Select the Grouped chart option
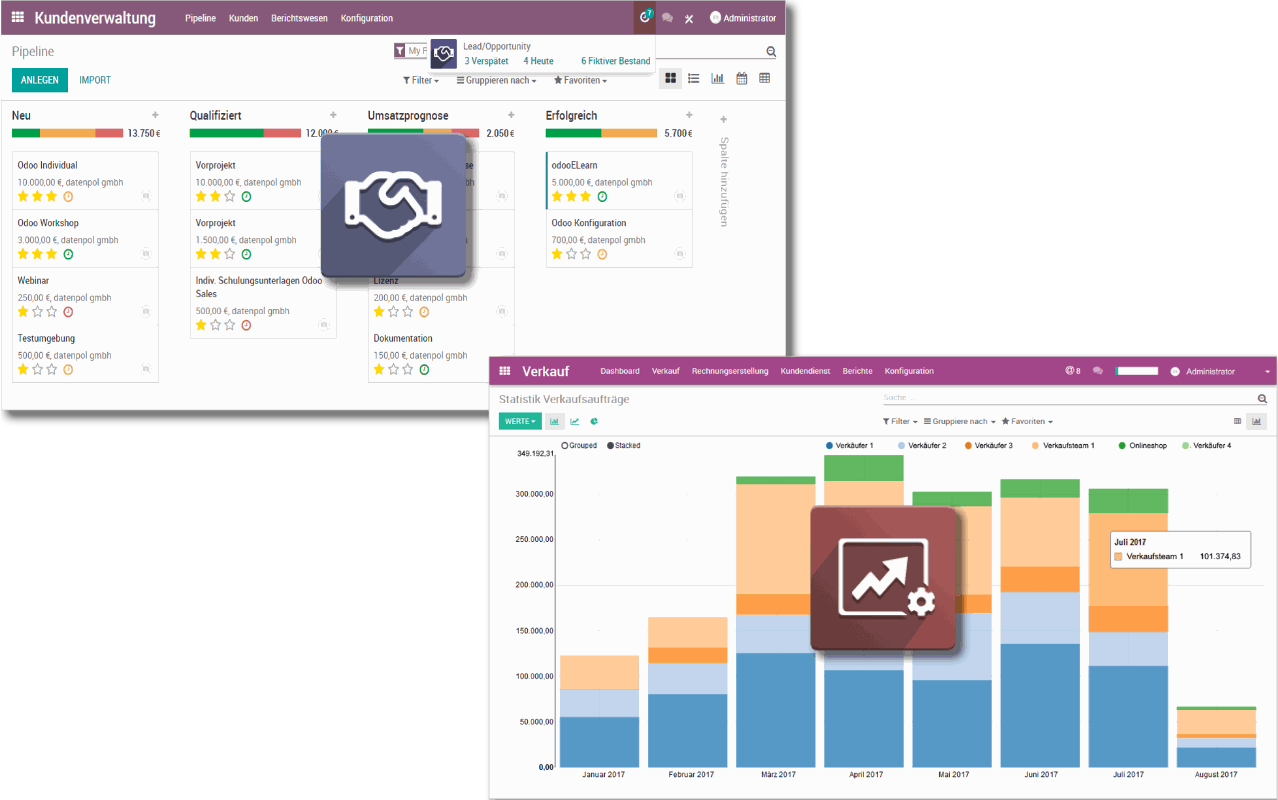Screen dimensions: 1278x800 click(x=579, y=445)
